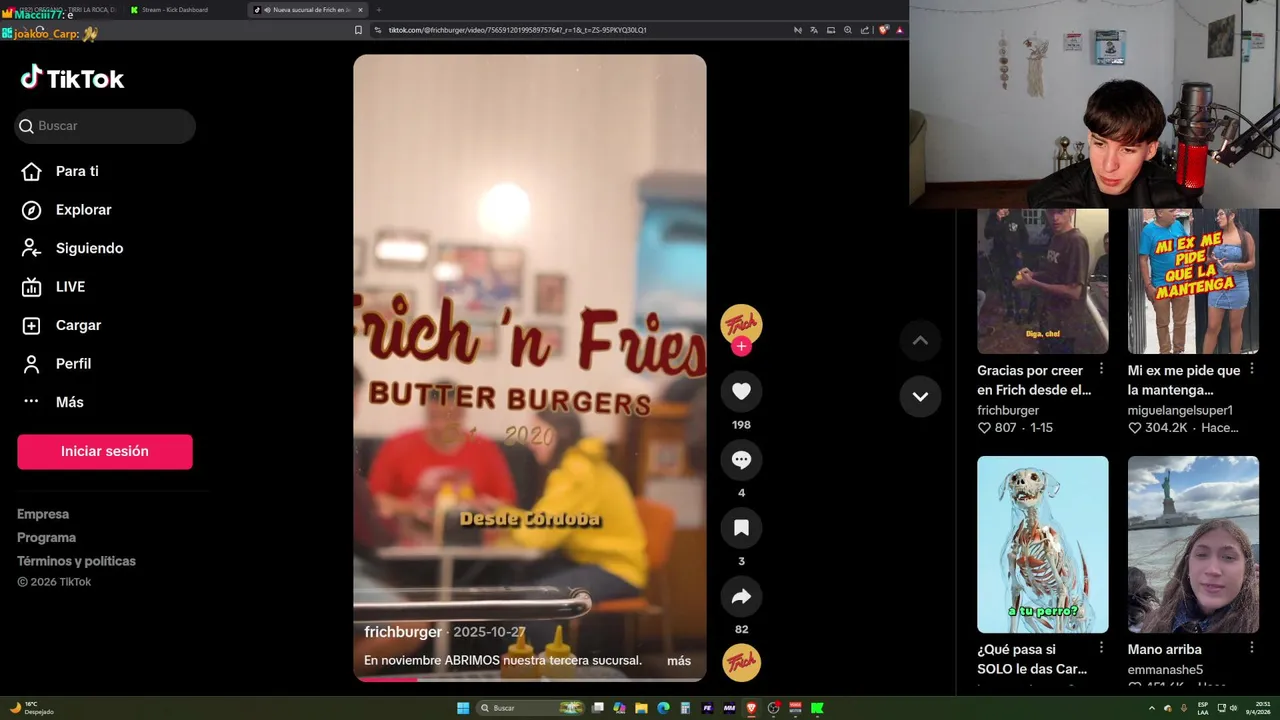Screen dimensions: 1280x720
Task: Click the Brave Shields lion icon
Action: [x=883, y=30]
